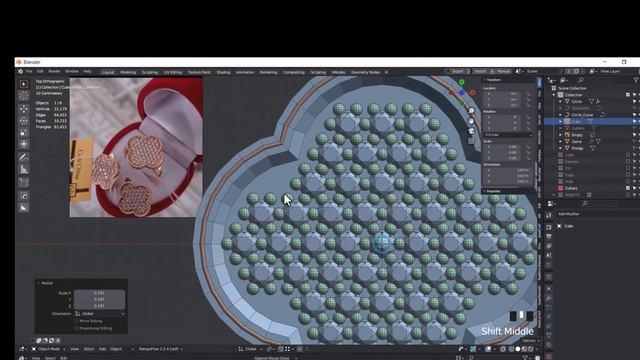The image size is (640, 360).
Task: Toggle Mirror Editing checkbox
Action: click(76, 321)
